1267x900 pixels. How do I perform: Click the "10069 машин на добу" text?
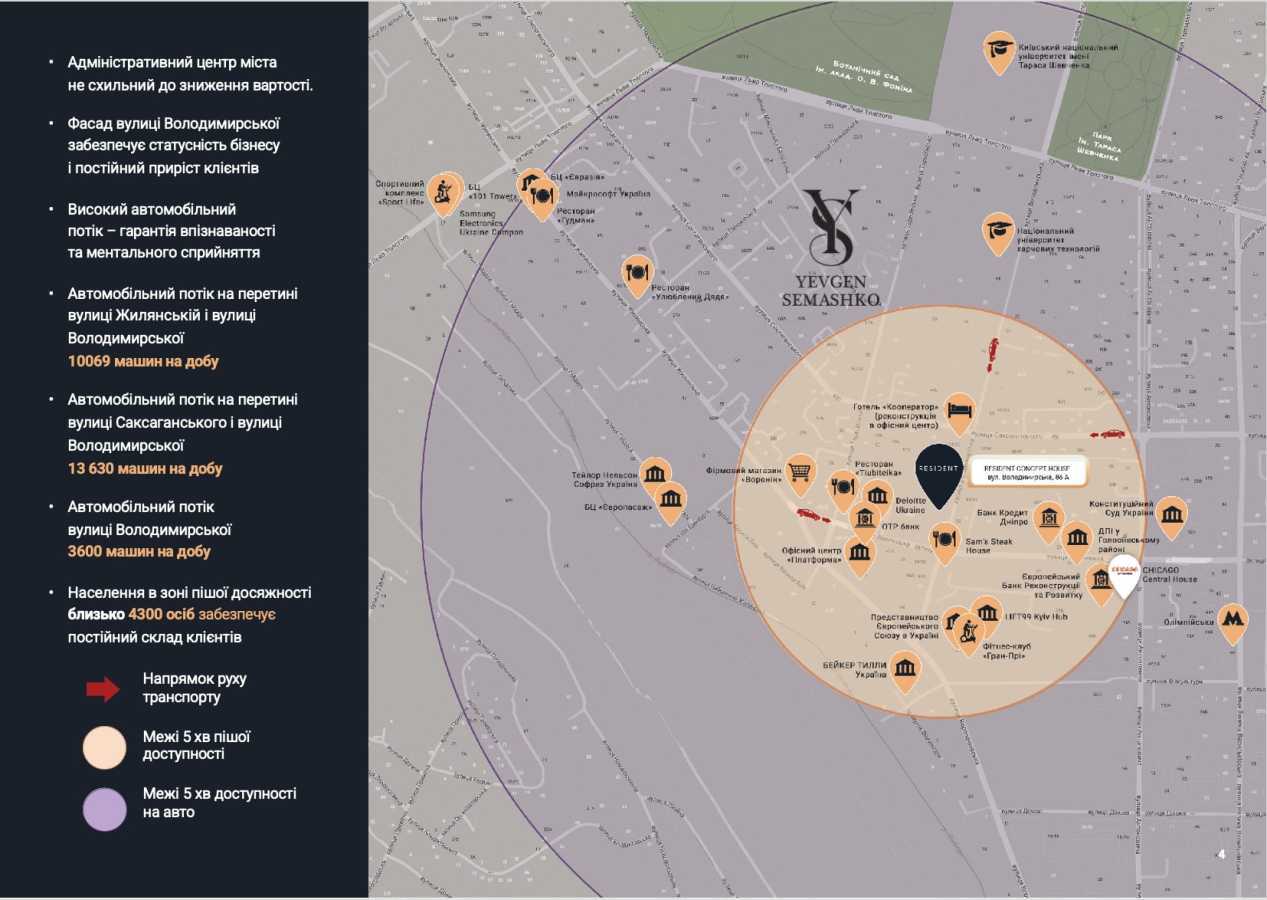[x=143, y=361]
